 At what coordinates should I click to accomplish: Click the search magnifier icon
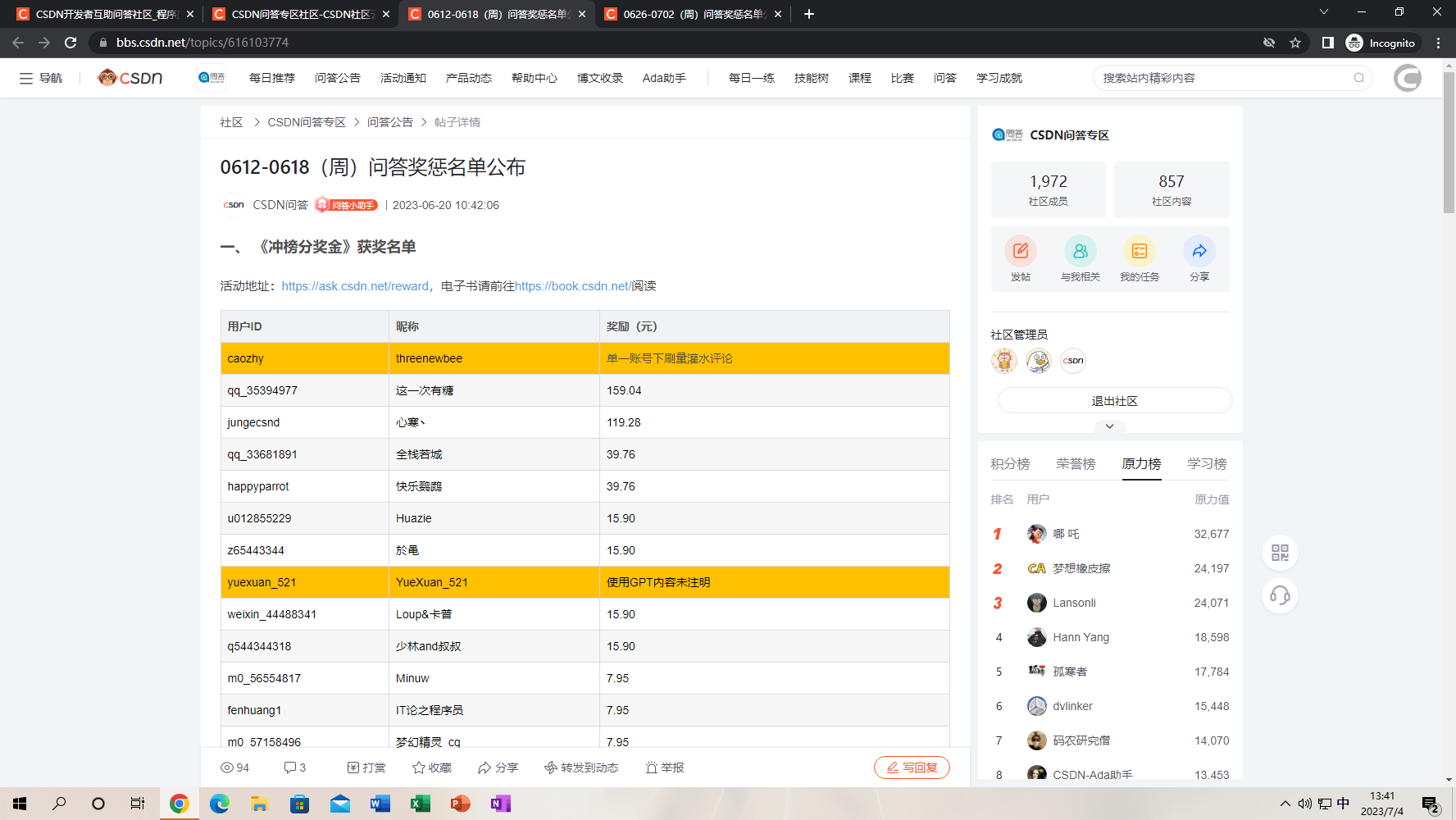click(x=1358, y=78)
